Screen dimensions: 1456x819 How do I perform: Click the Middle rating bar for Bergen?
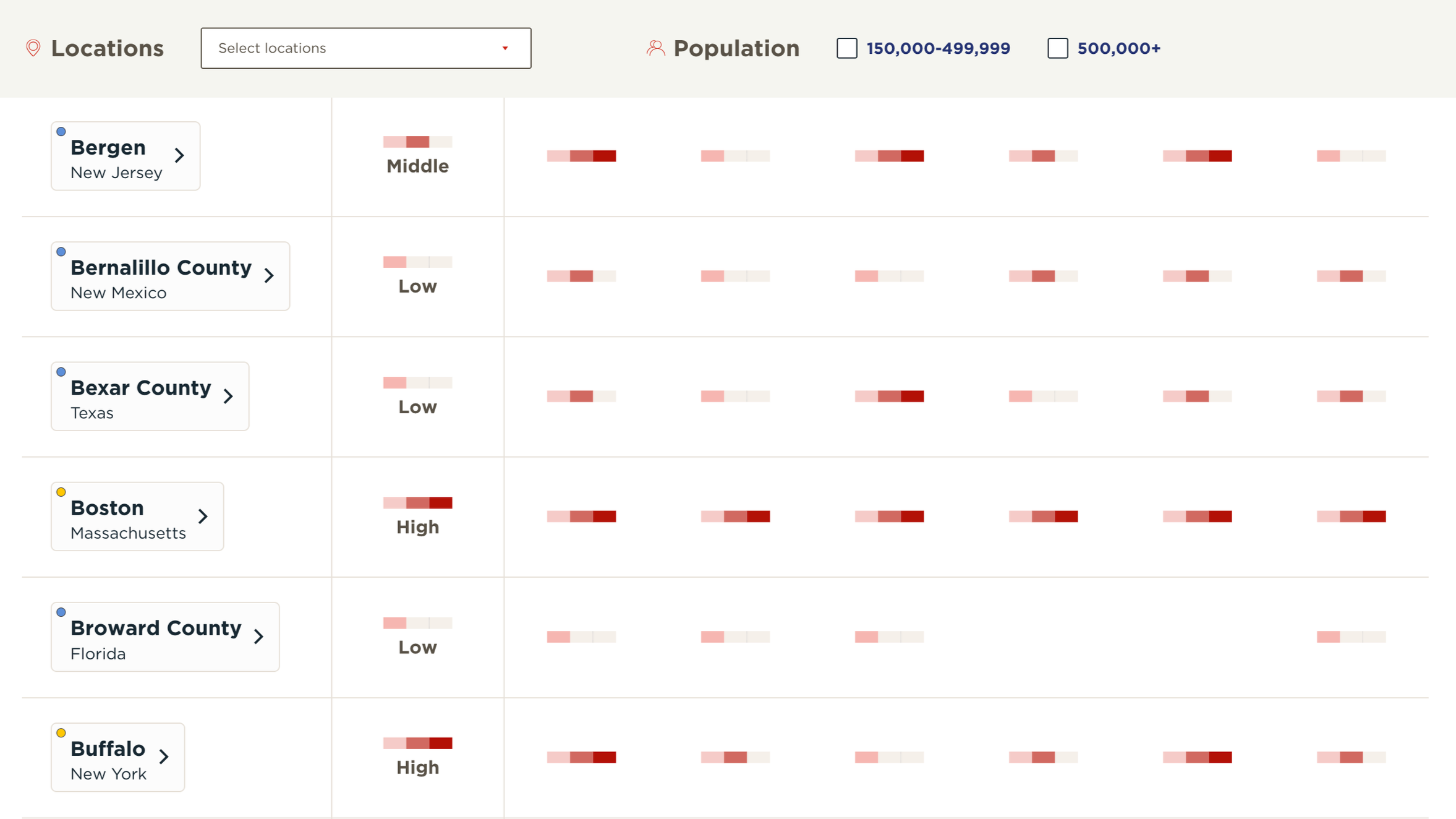pyautogui.click(x=418, y=142)
